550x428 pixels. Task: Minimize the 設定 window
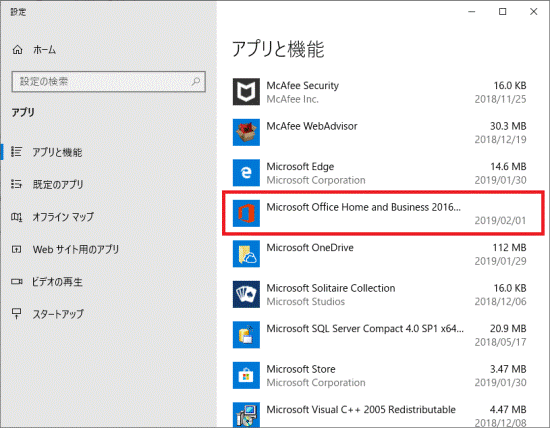pos(472,12)
